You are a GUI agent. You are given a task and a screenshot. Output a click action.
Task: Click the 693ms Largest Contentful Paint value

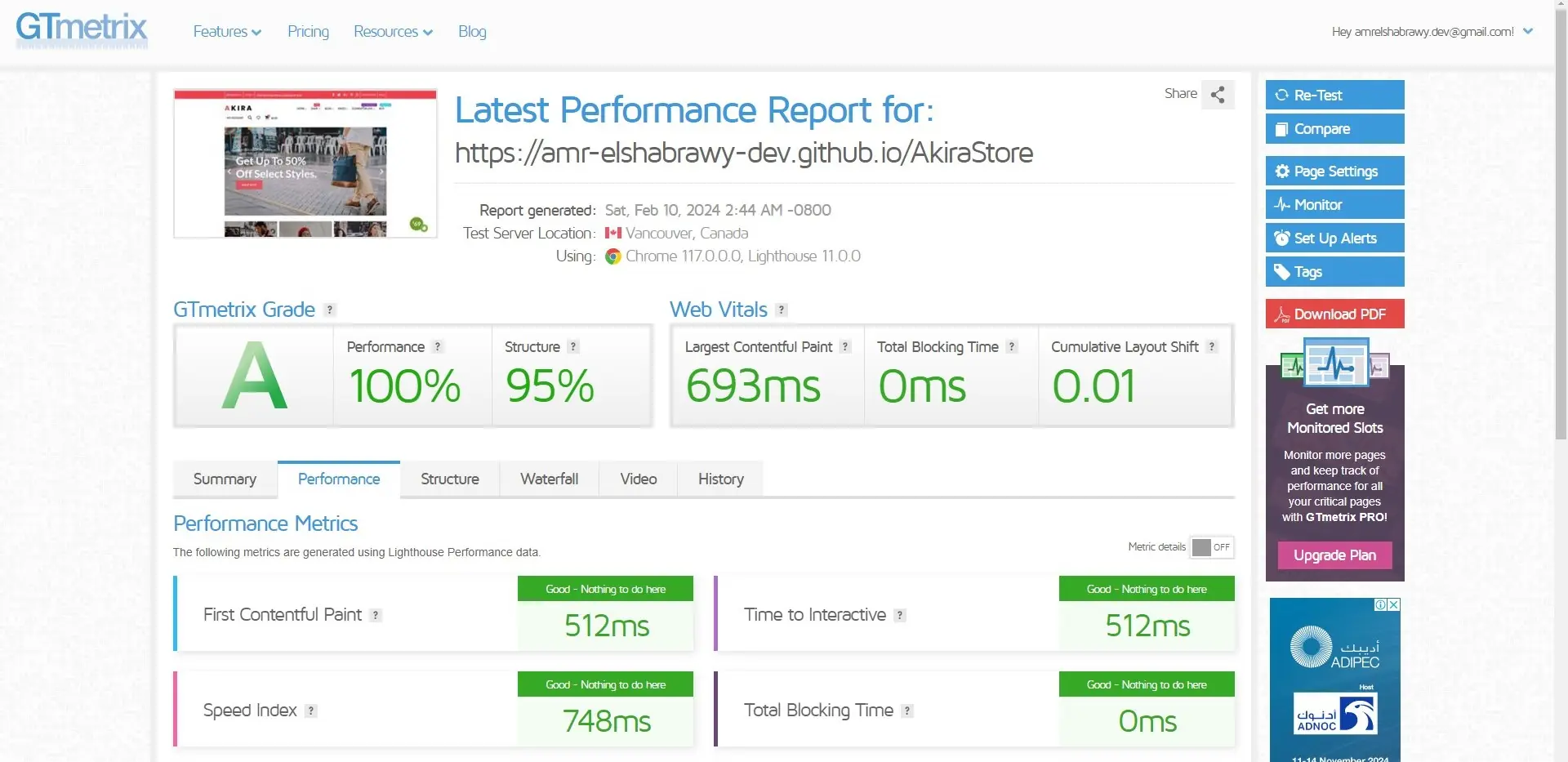coord(753,386)
